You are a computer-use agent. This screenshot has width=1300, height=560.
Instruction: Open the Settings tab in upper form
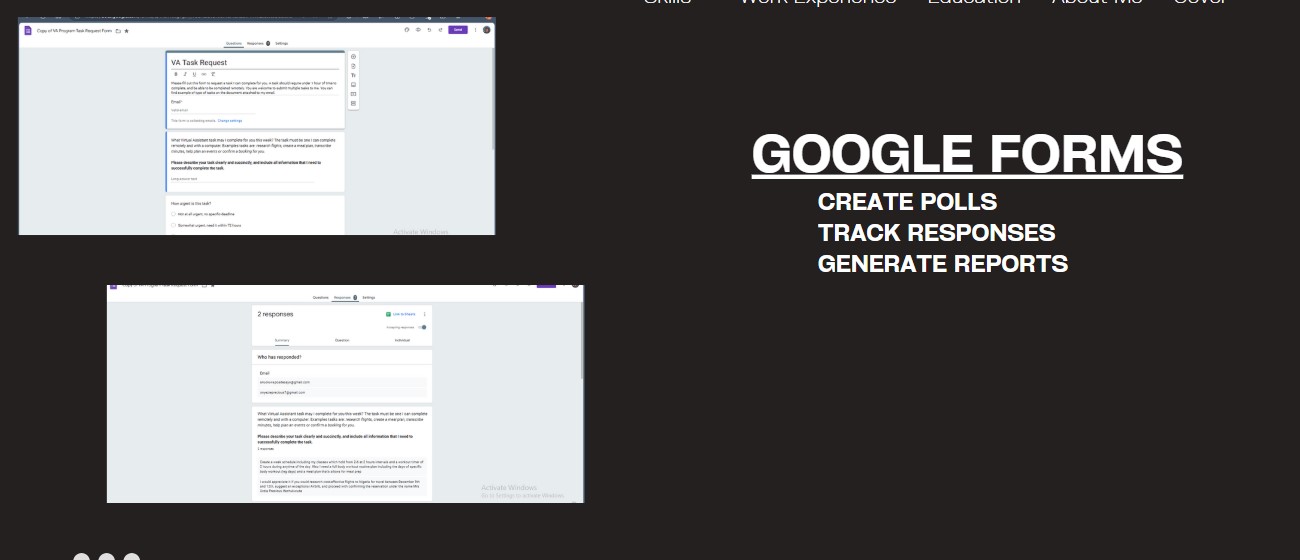click(x=282, y=44)
